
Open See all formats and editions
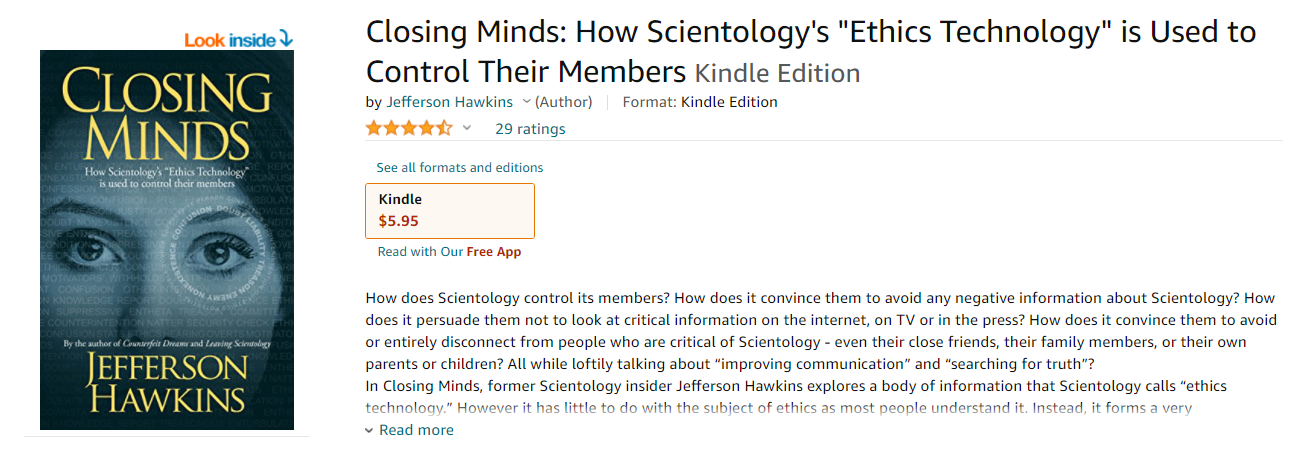(460, 167)
